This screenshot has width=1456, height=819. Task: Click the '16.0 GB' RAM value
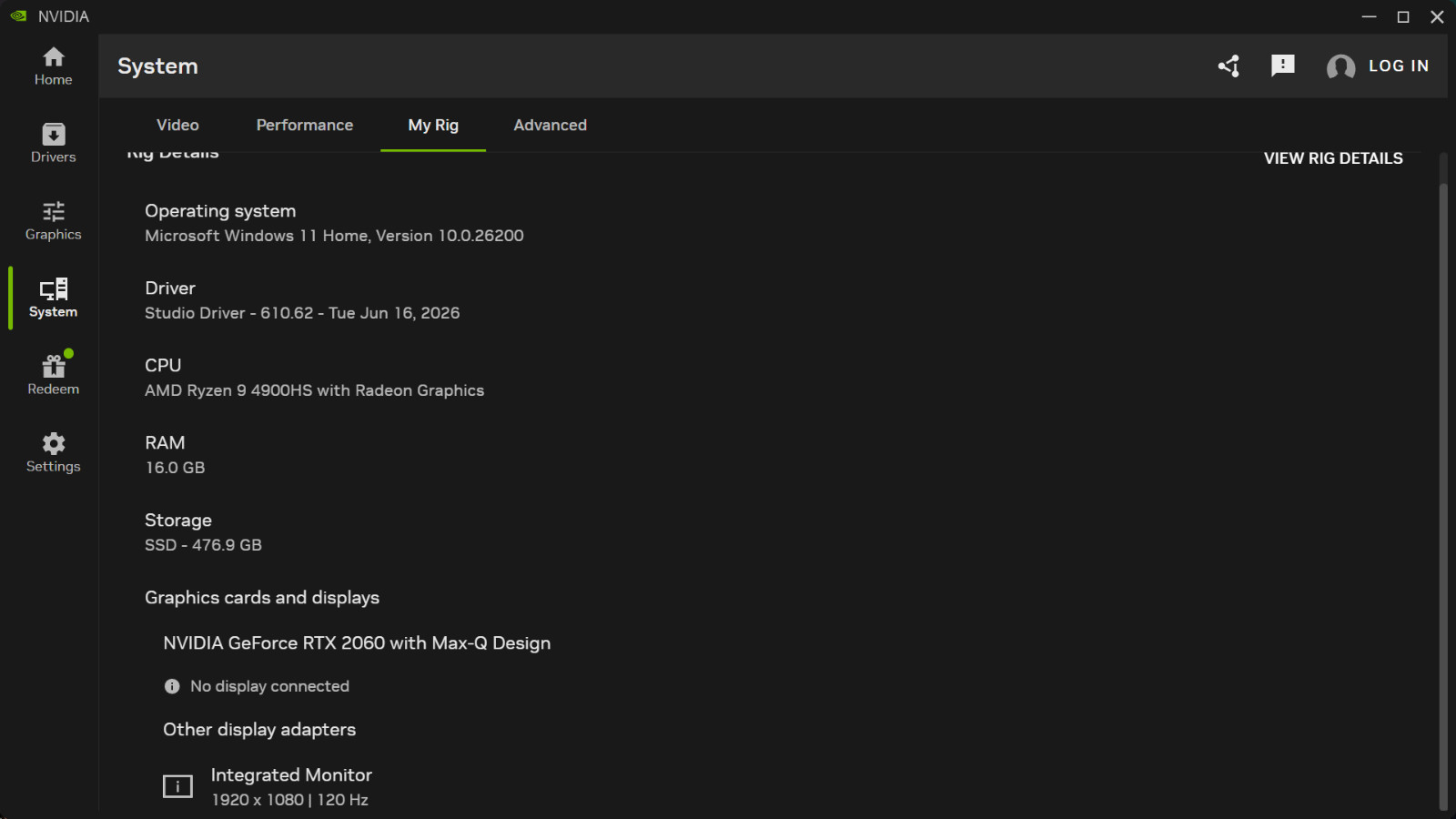point(175,468)
